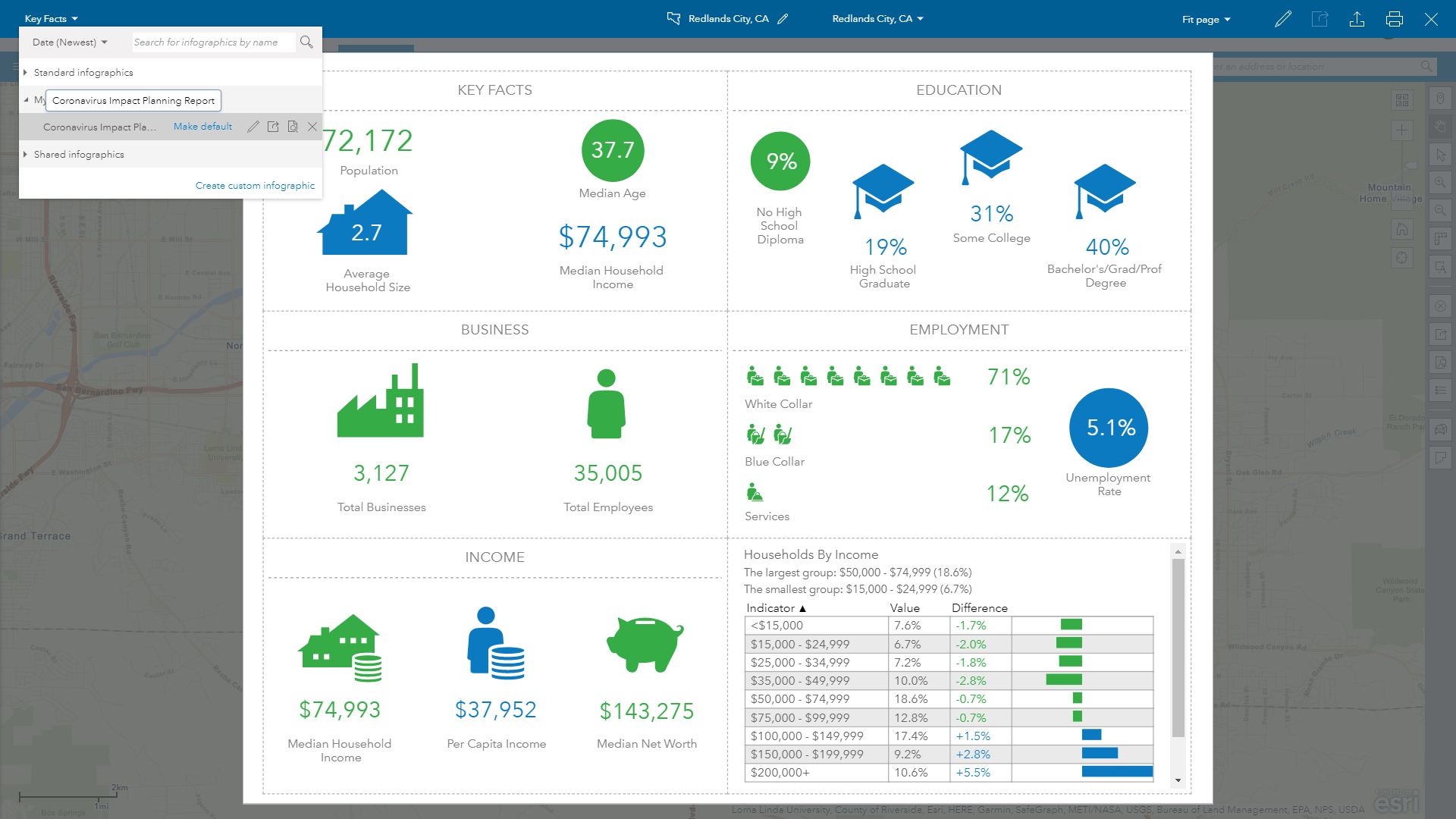
Task: Open the Key Facts menu
Action: click(50, 18)
